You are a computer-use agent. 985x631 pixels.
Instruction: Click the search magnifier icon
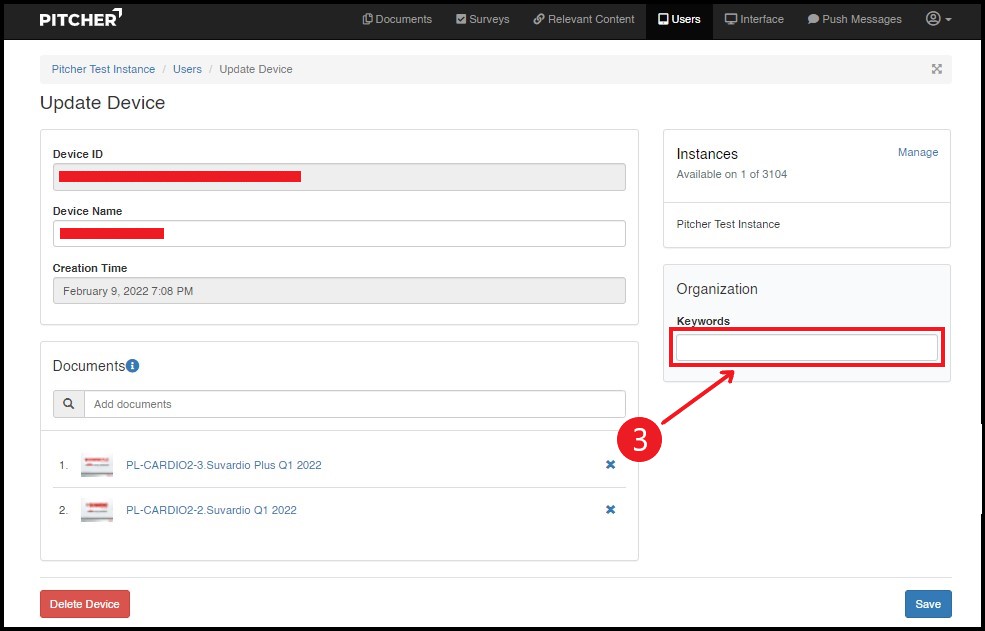(69, 404)
